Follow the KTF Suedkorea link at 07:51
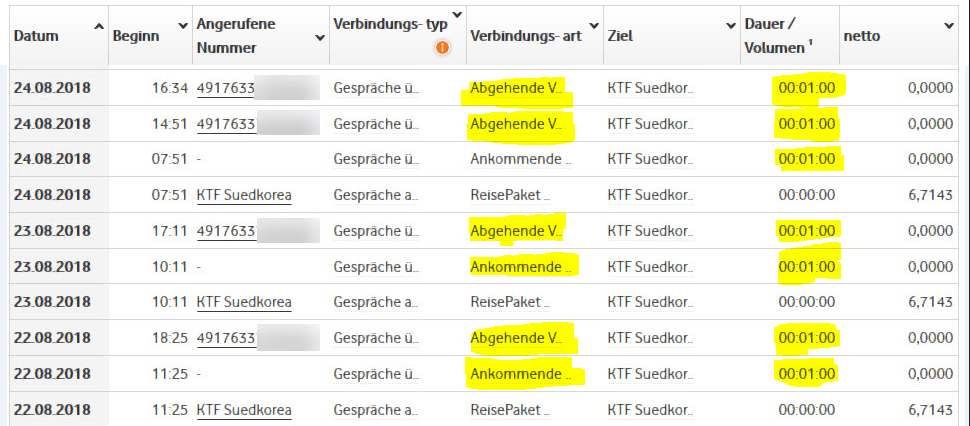This screenshot has width=970, height=426. coord(244,195)
